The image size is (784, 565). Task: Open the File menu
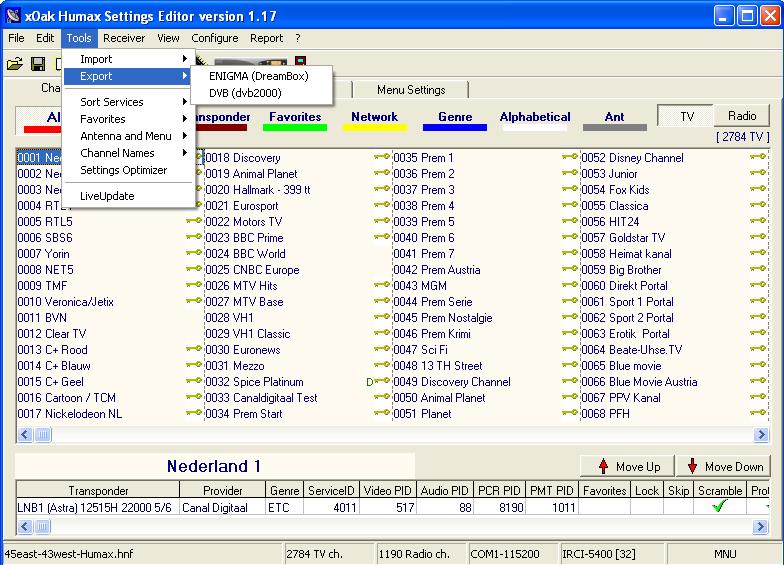[16, 38]
